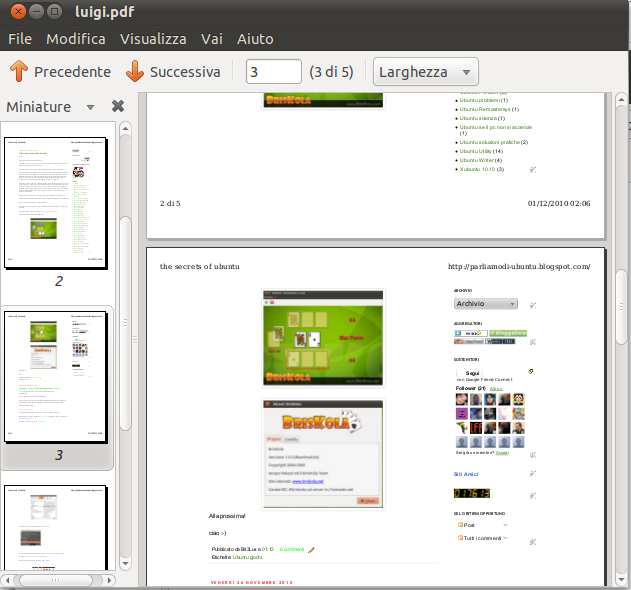
Task: Open the File menu
Action: [x=20, y=39]
